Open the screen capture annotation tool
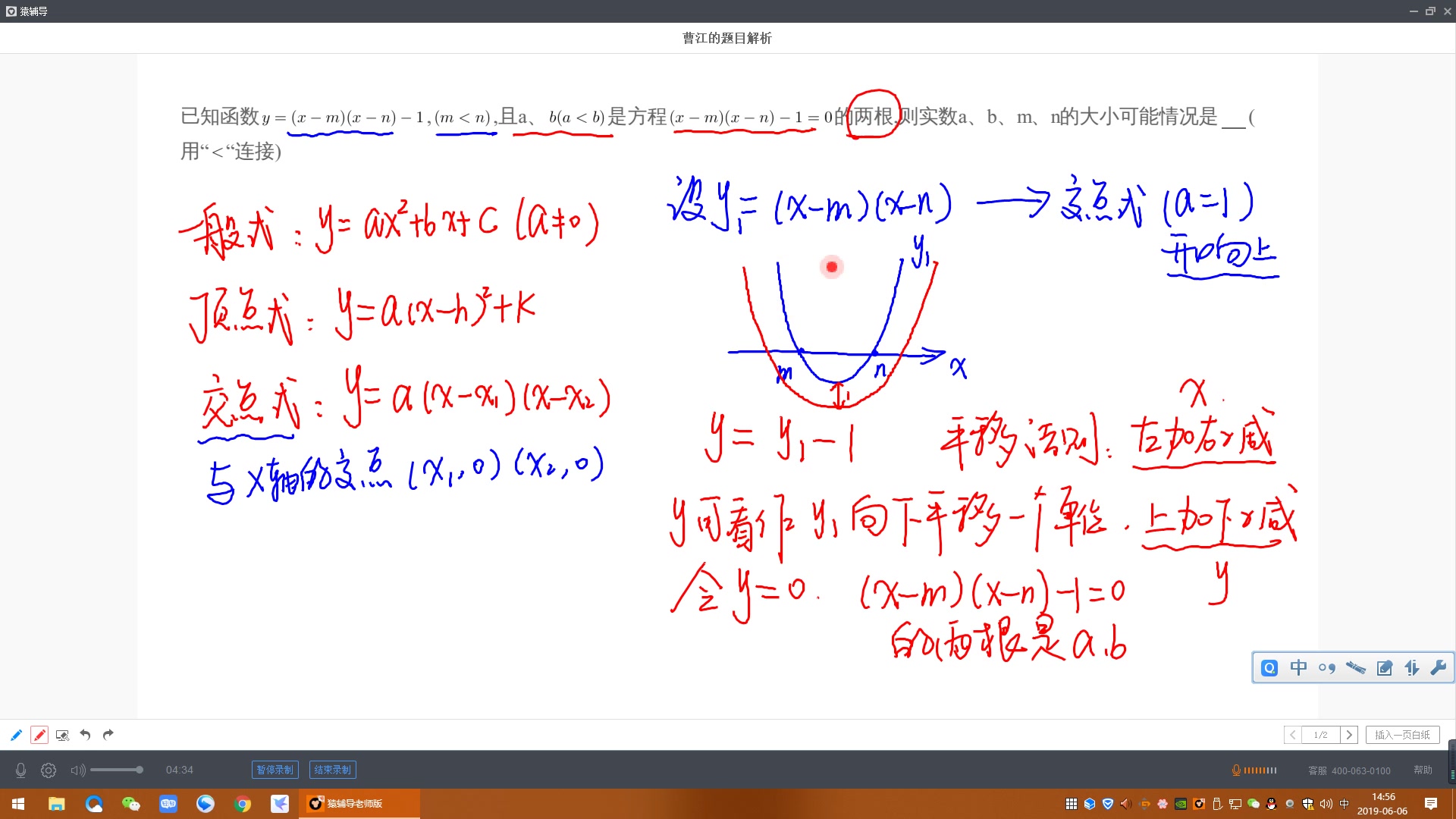This screenshot has height=819, width=1456. (x=62, y=735)
